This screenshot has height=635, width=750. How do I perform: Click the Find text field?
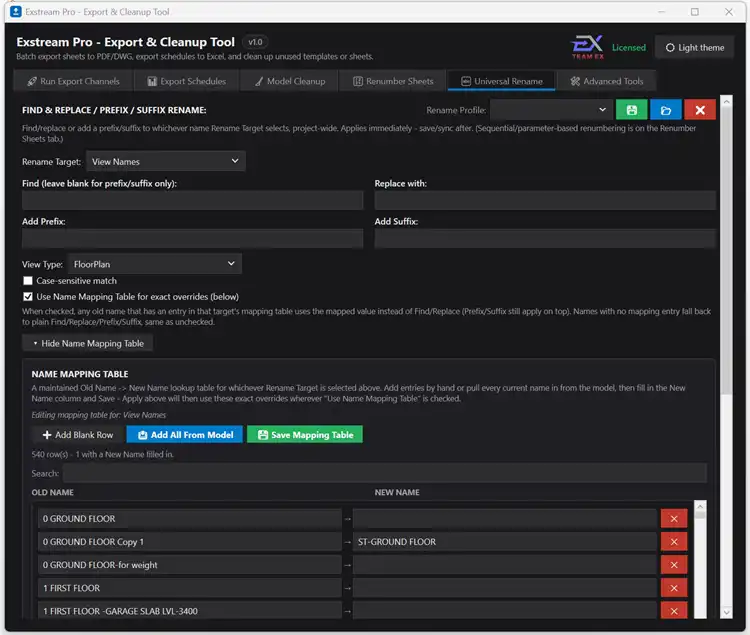click(x=192, y=200)
